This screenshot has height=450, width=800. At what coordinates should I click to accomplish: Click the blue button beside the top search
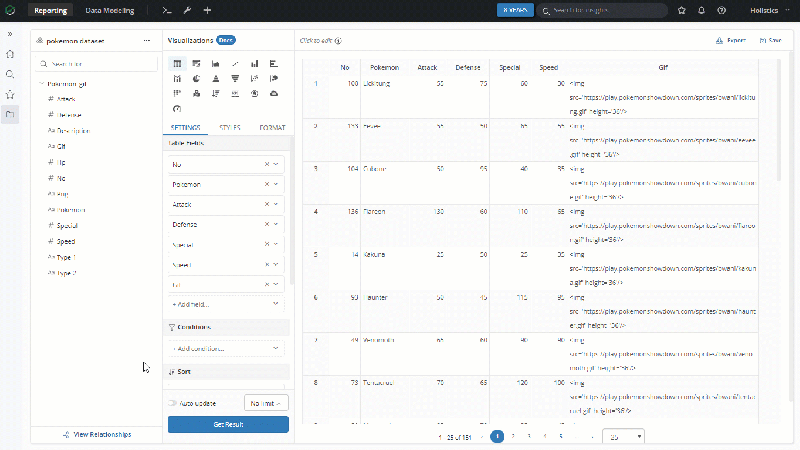coord(515,10)
